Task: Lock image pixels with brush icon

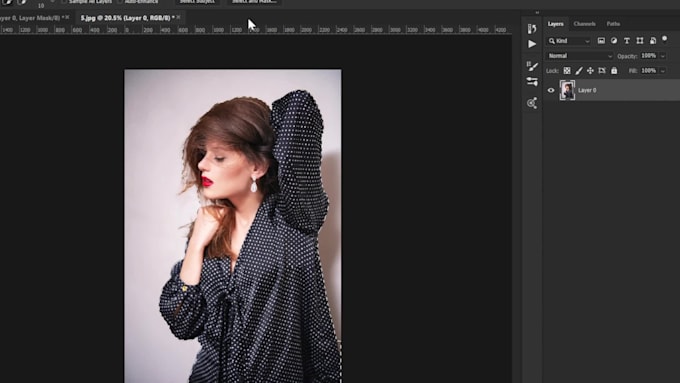Action: 579,71
